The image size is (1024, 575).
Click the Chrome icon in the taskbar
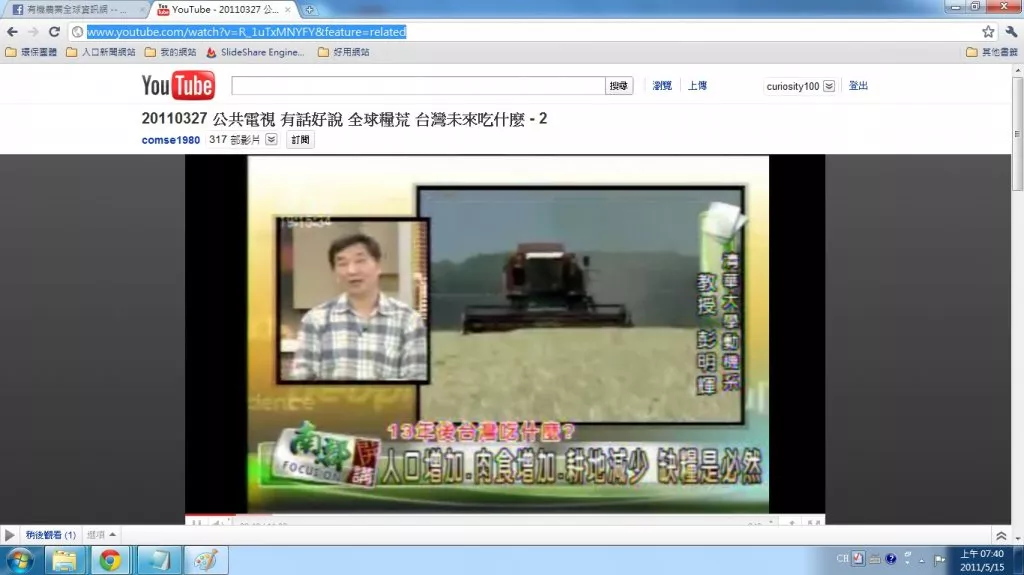coord(110,561)
